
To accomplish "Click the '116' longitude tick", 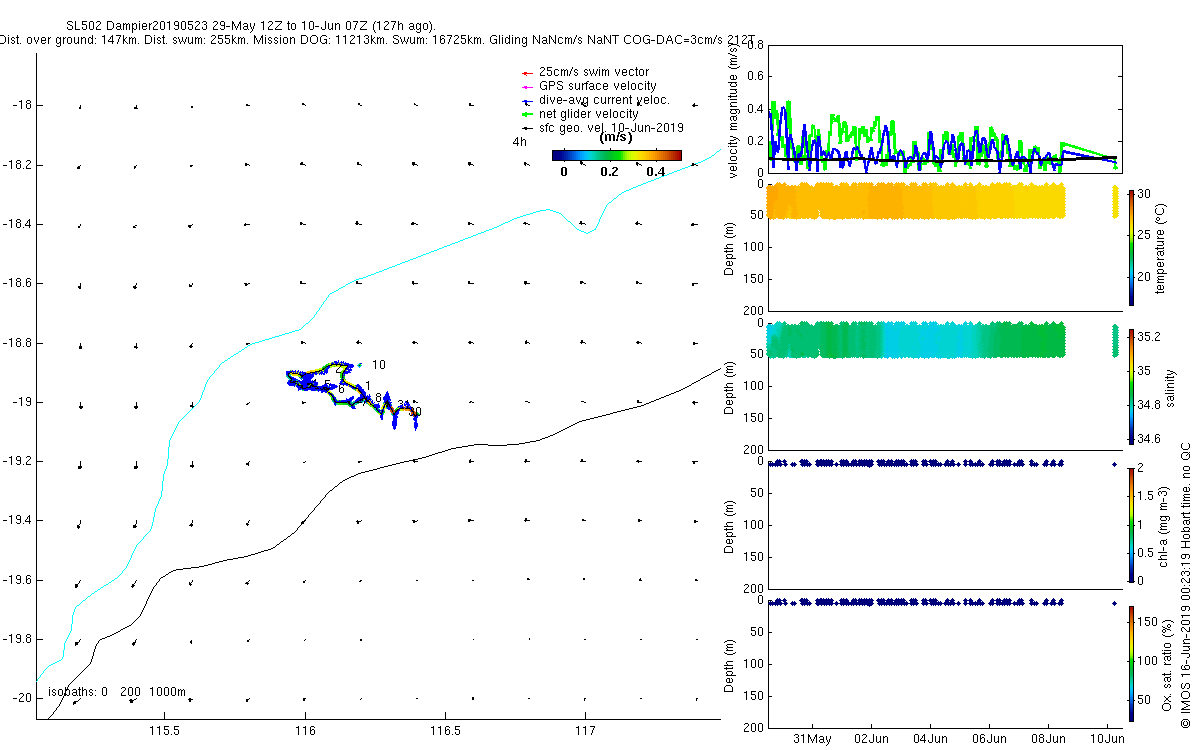I will [305, 729].
